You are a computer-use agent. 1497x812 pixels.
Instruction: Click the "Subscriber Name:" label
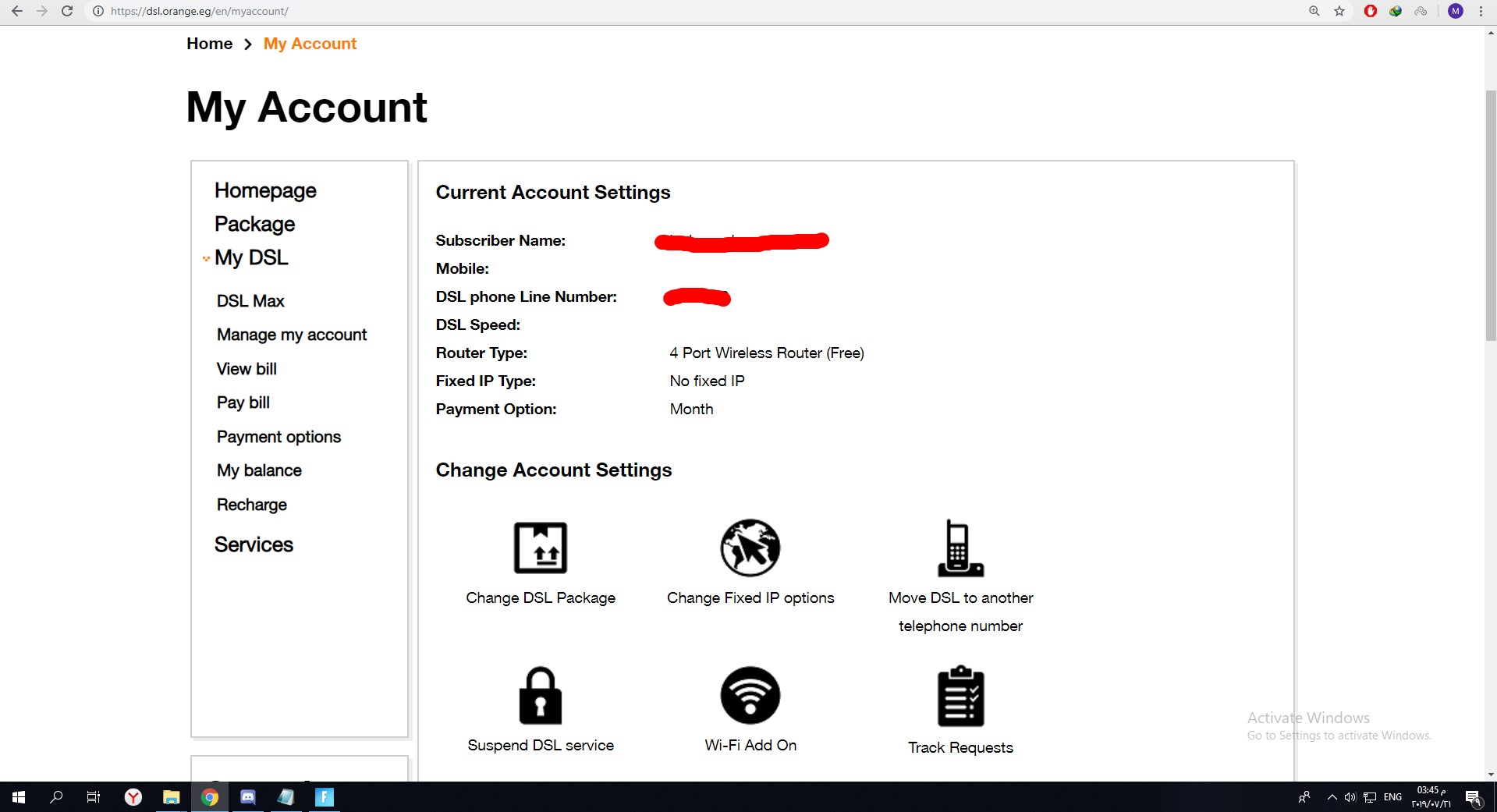(501, 240)
